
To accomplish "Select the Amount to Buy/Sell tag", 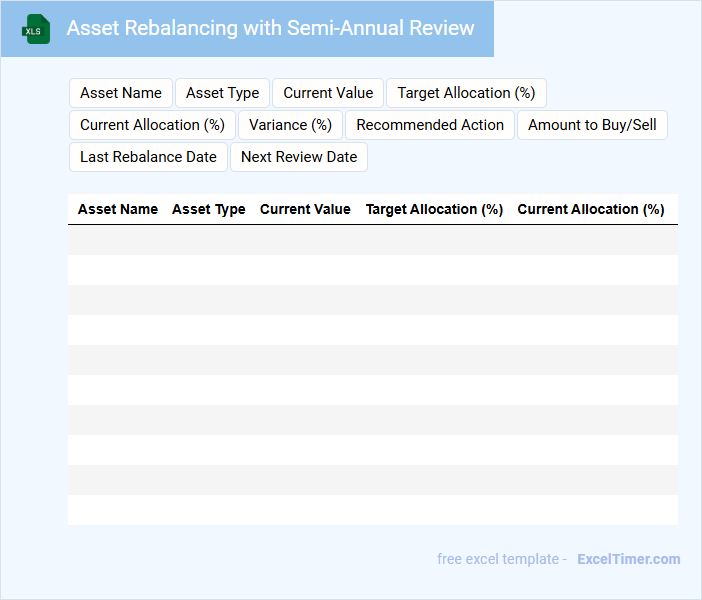I will click(x=592, y=125).
